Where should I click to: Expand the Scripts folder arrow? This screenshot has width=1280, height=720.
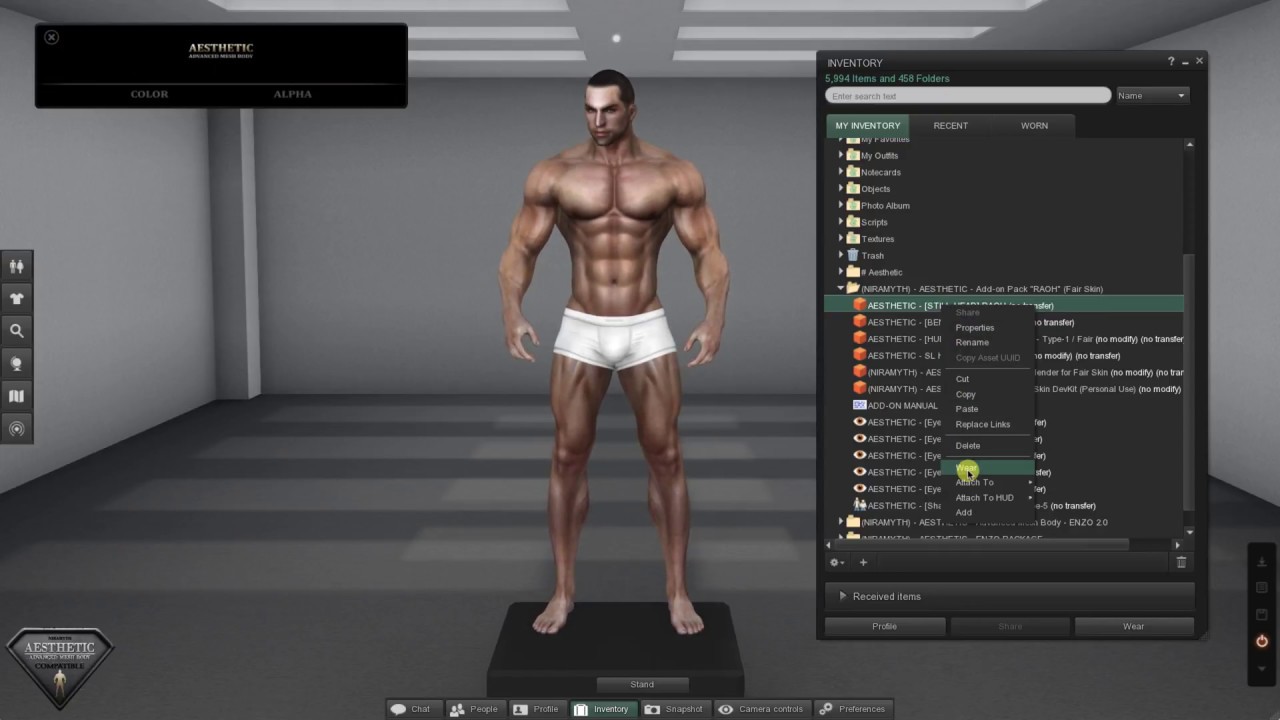point(841,222)
